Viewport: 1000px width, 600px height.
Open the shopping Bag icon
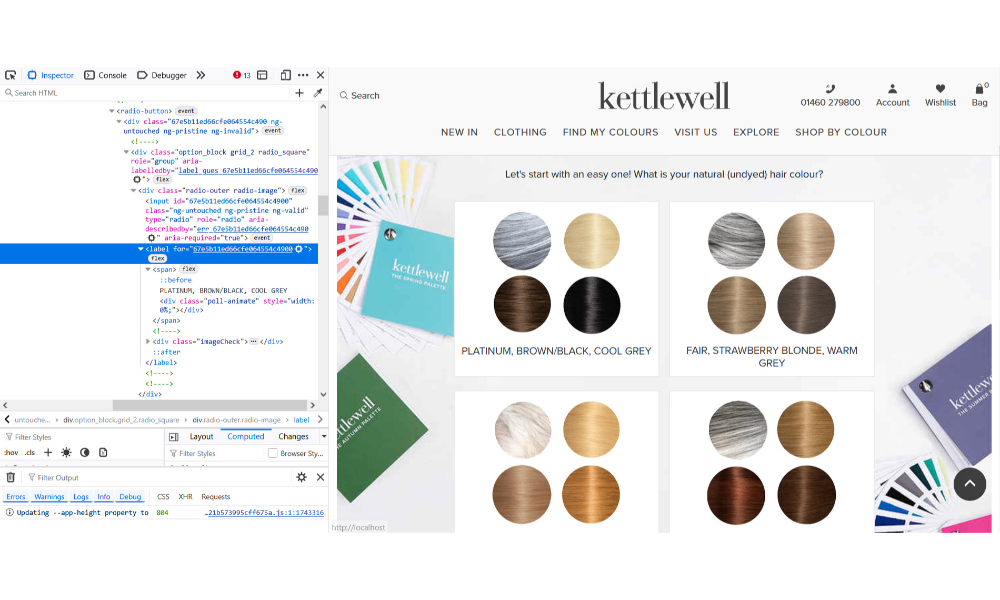980,89
